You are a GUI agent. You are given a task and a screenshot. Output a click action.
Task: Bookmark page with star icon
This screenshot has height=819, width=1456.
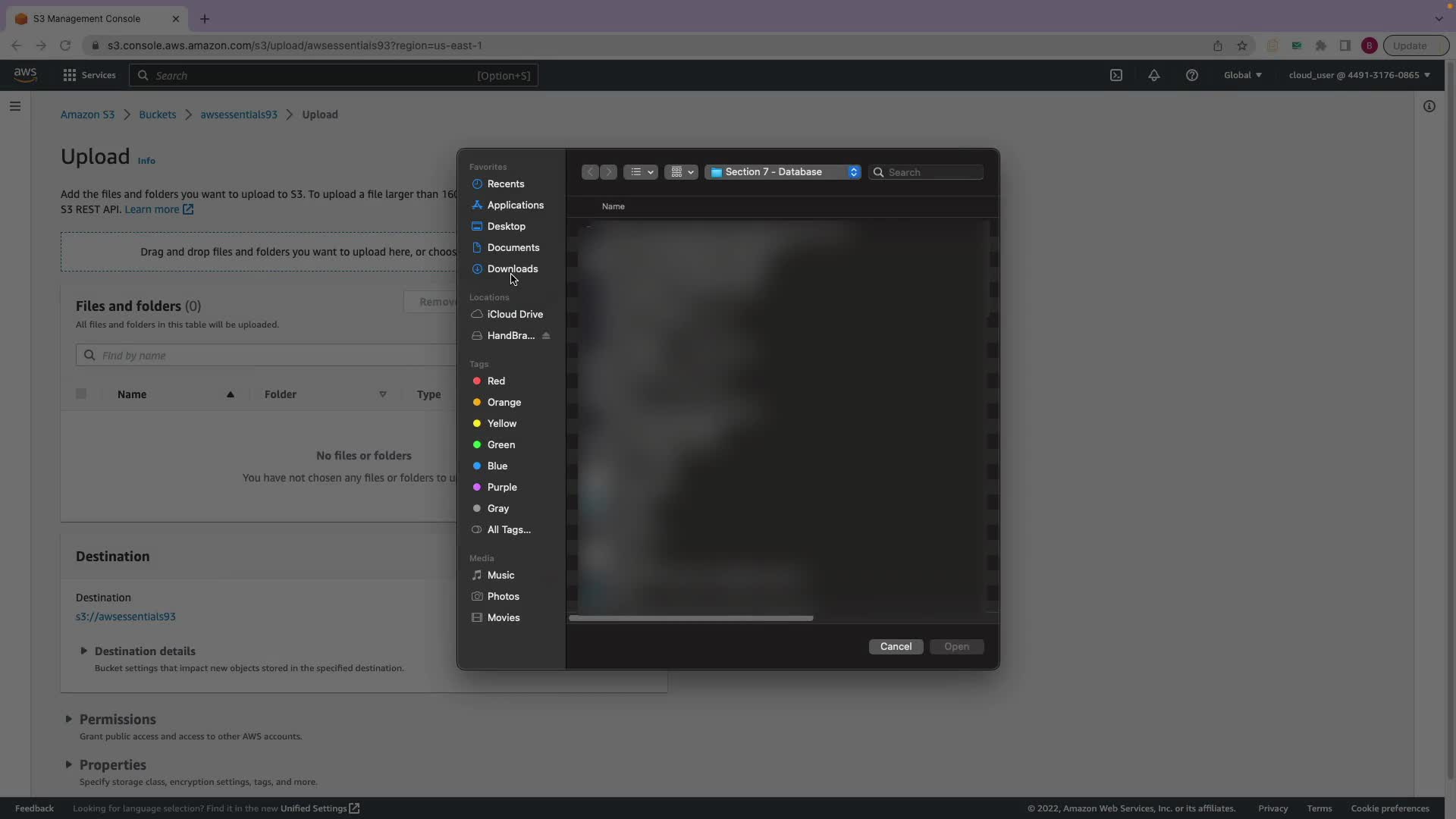tap(1242, 45)
